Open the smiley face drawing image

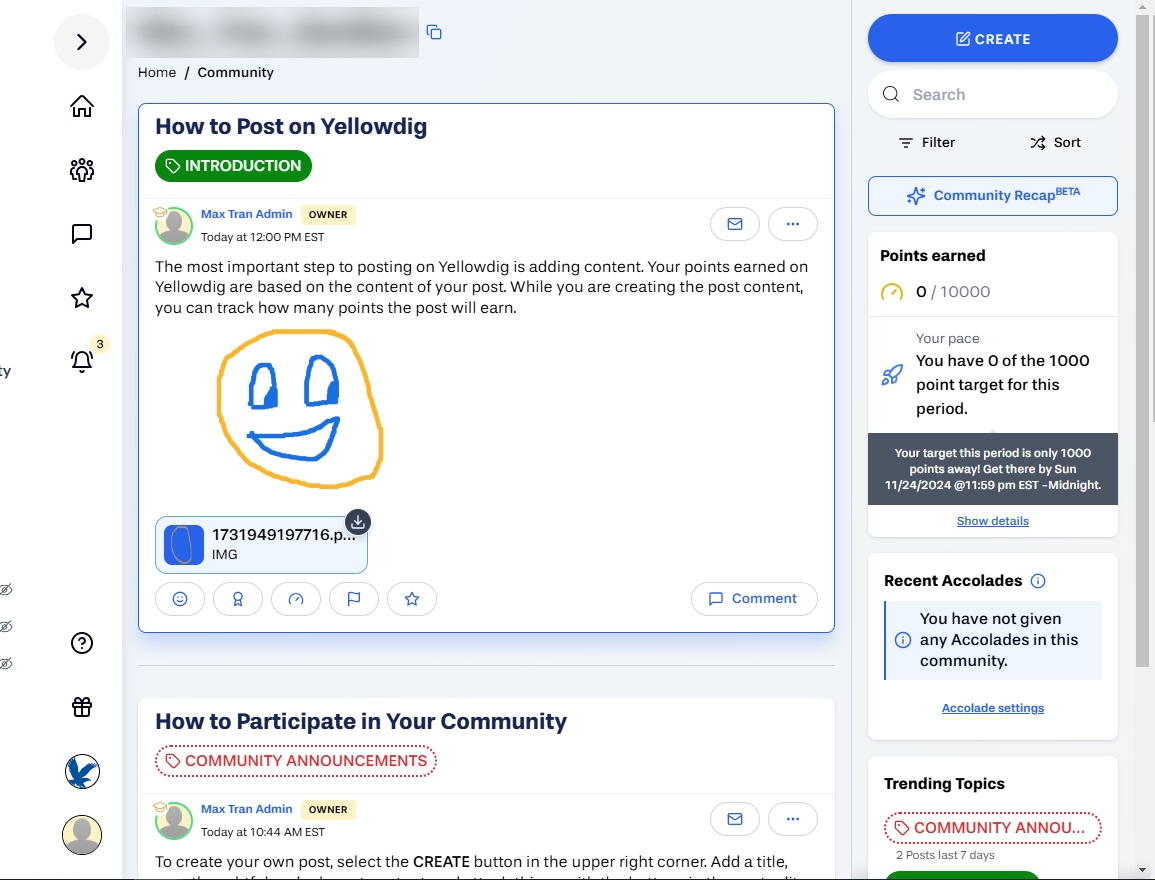click(x=300, y=409)
